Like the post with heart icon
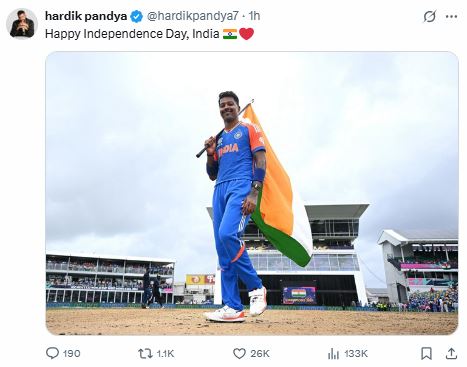Screen dimensions: 467x367 click(239, 353)
